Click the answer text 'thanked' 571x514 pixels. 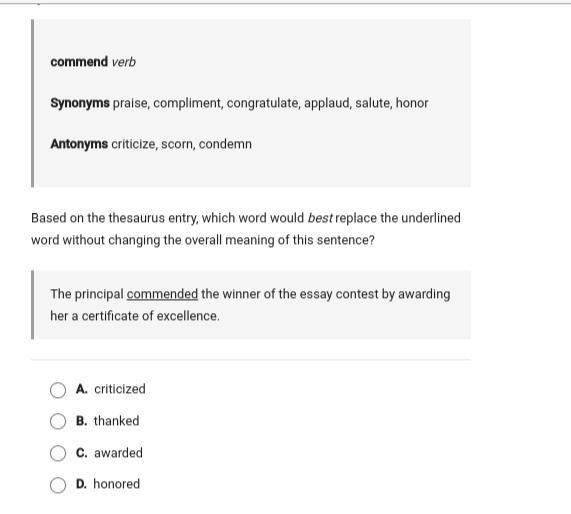[x=117, y=421]
